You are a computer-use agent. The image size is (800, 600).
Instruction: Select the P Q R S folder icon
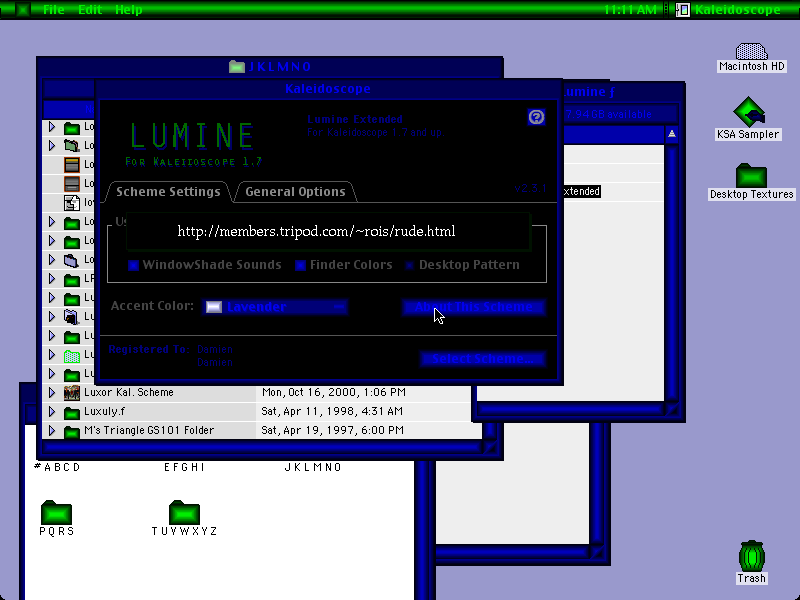coord(56,512)
